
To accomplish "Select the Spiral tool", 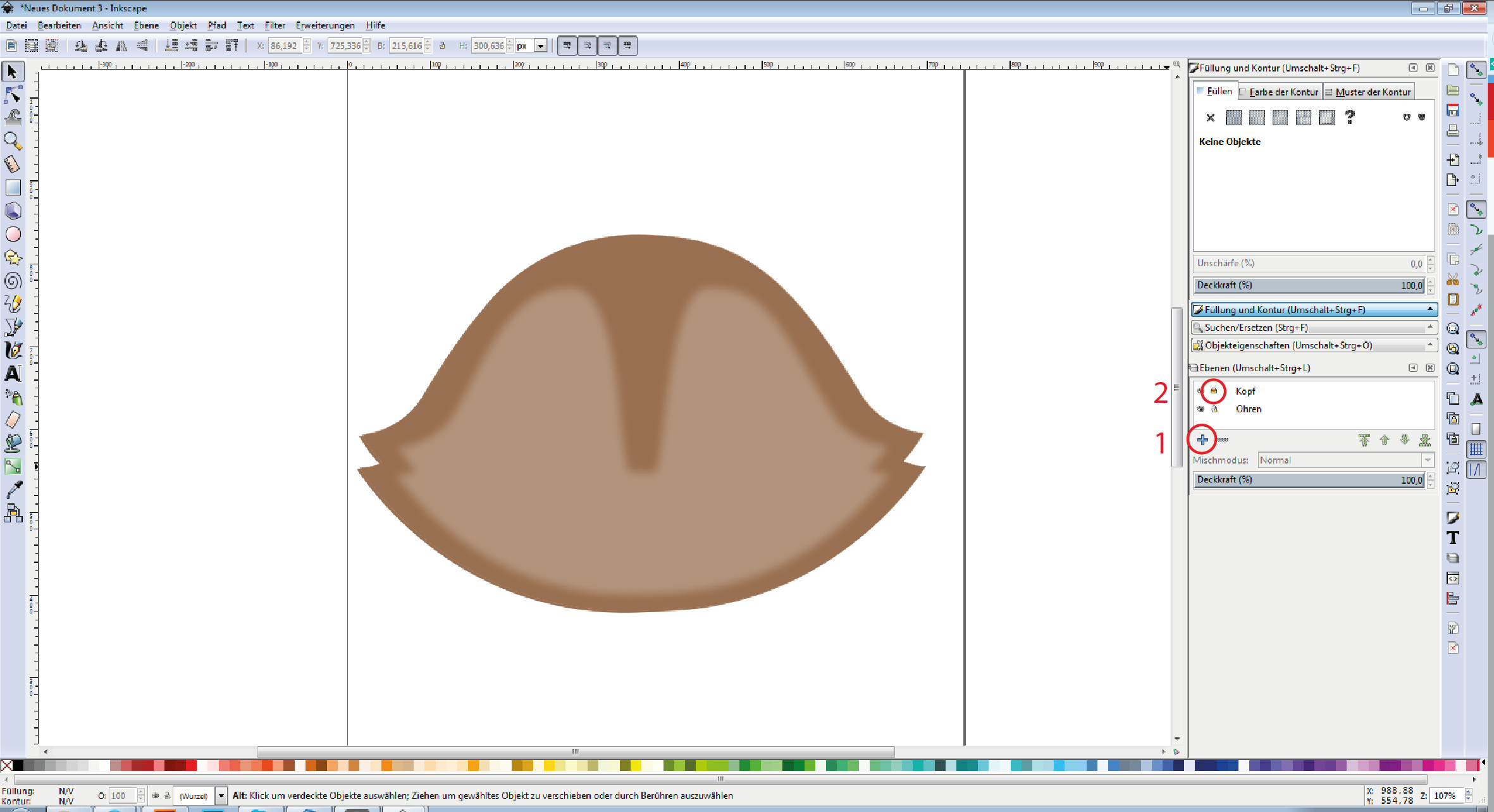I will pyautogui.click(x=13, y=281).
